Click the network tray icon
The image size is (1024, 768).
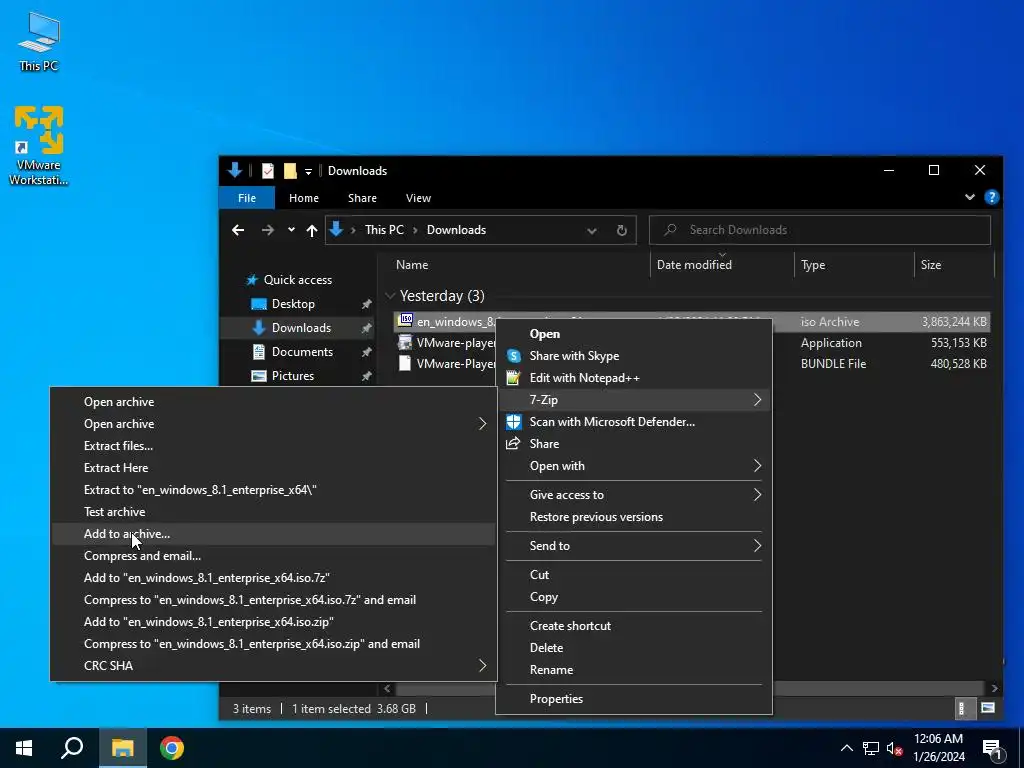[871, 748]
